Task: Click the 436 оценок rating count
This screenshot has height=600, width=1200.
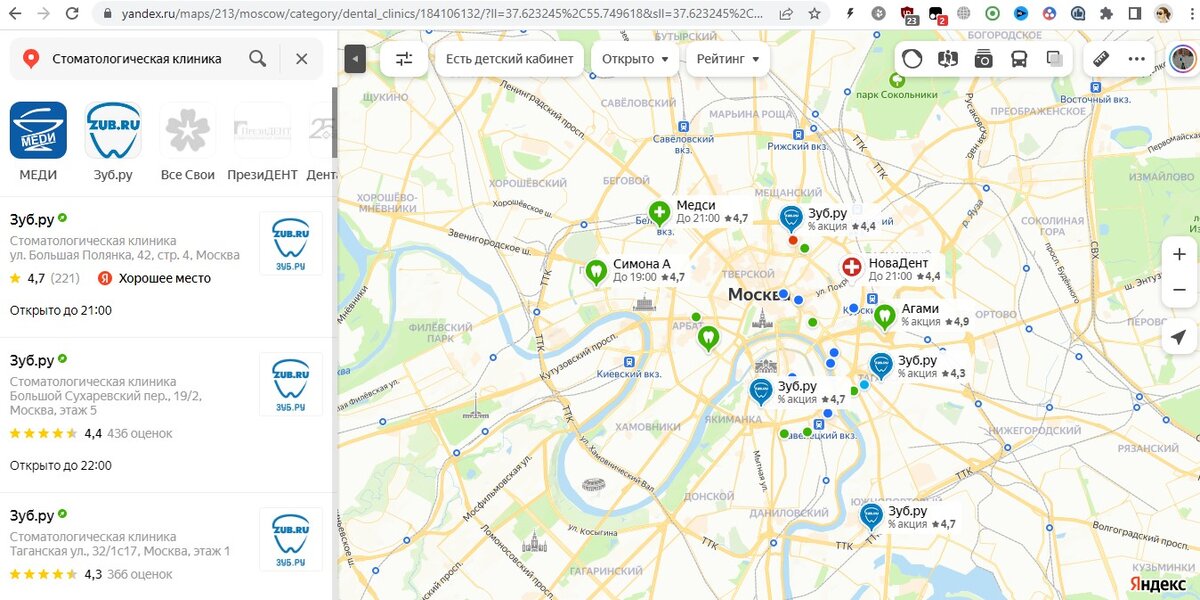Action: (x=140, y=433)
